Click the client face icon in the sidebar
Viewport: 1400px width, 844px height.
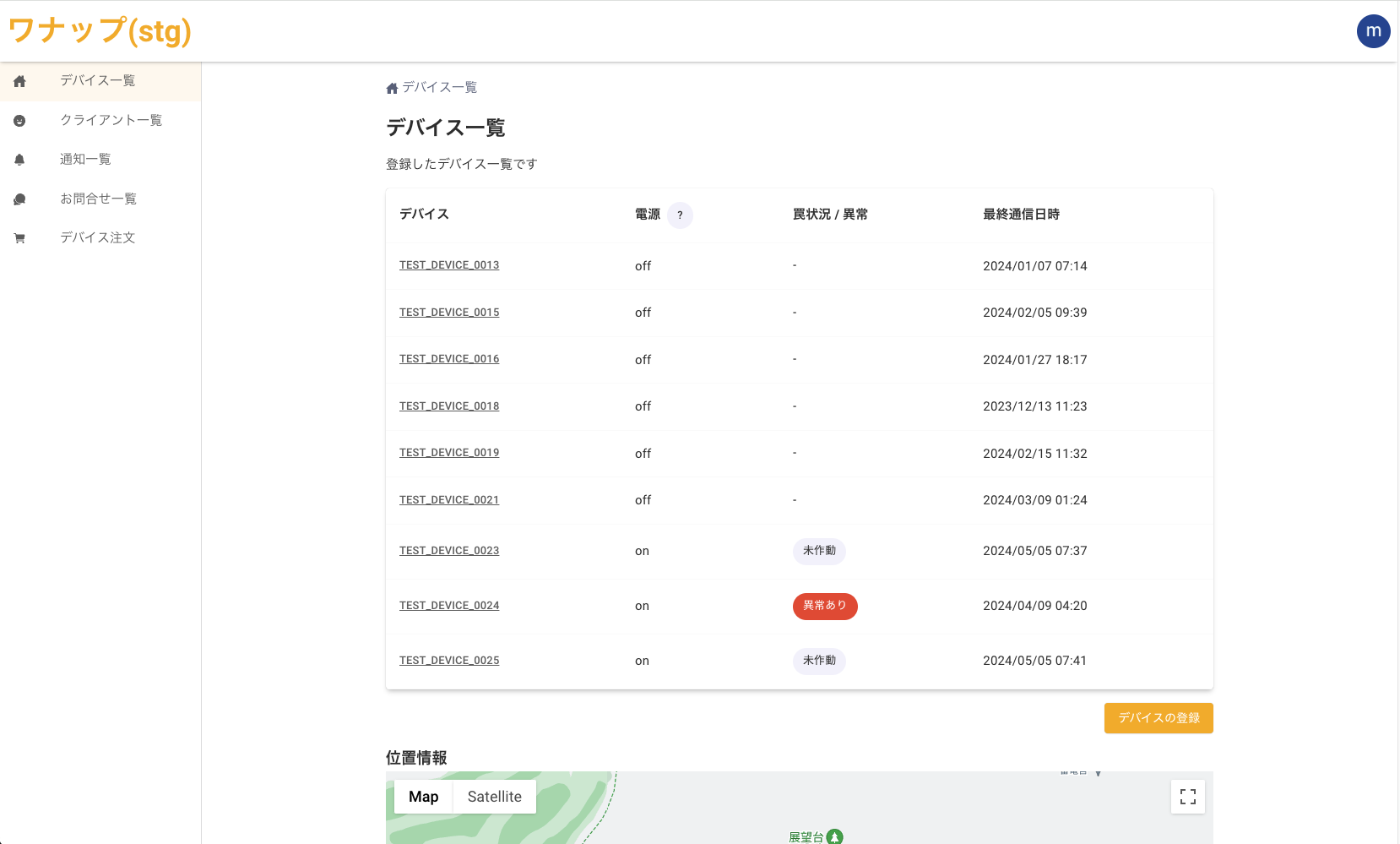[19, 121]
